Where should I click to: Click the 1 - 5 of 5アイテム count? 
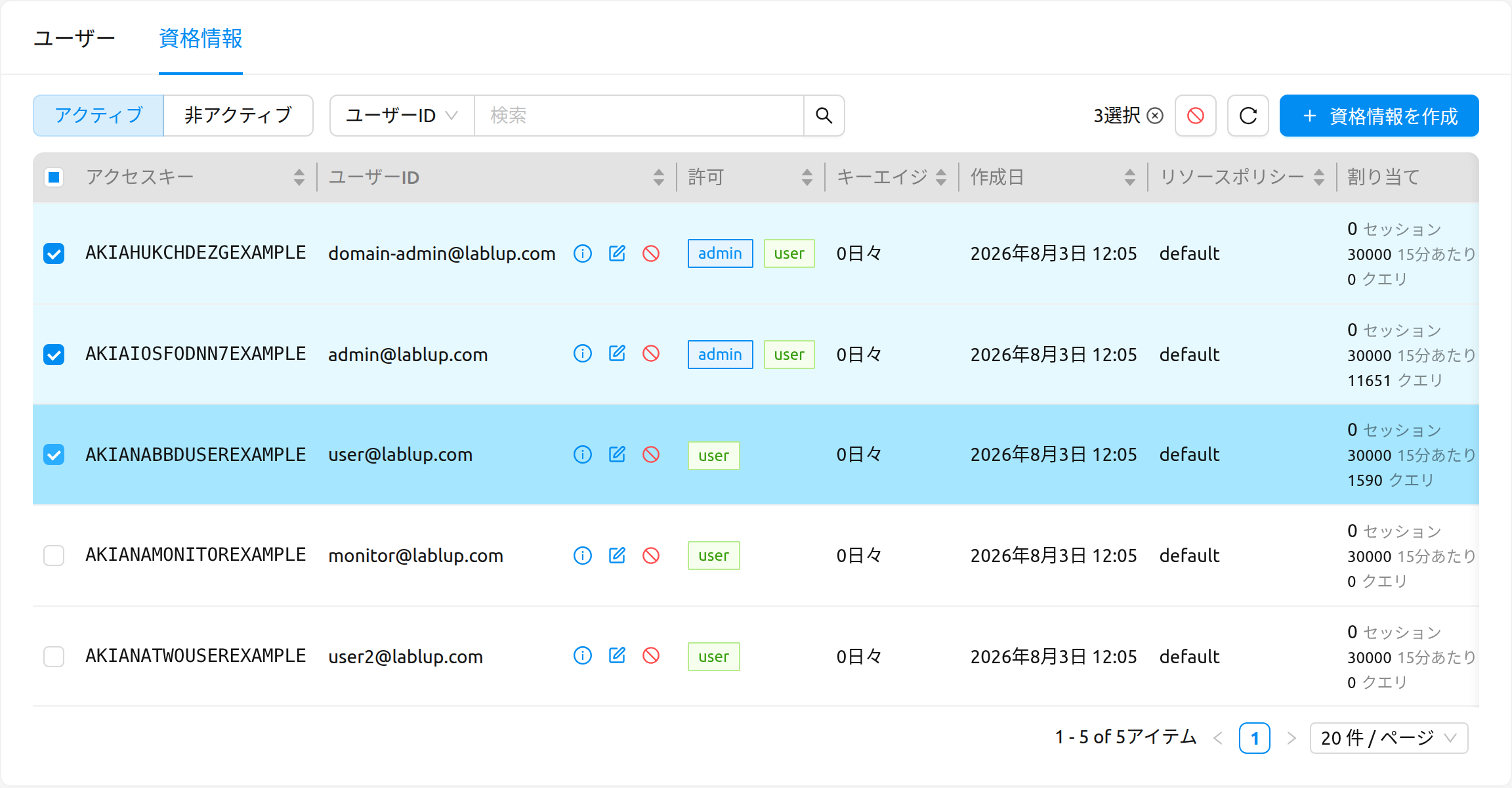pos(1125,737)
